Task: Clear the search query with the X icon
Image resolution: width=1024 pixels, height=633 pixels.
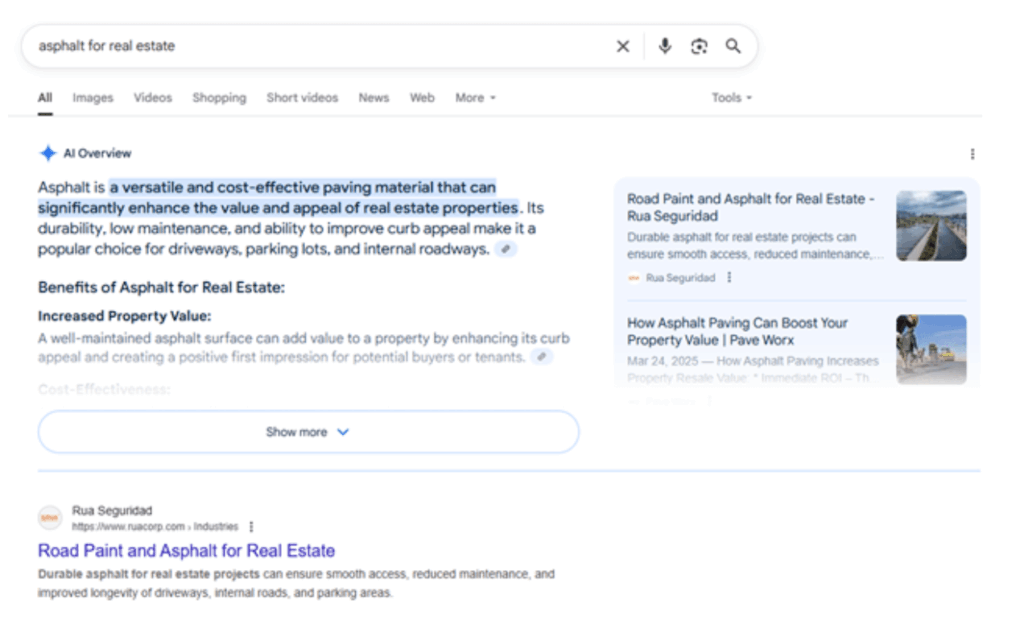Action: click(622, 46)
